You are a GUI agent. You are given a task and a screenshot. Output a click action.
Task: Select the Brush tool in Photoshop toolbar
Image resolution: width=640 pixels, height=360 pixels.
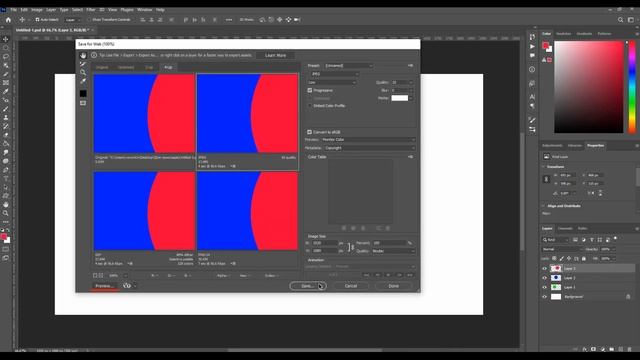[x=6, y=109]
